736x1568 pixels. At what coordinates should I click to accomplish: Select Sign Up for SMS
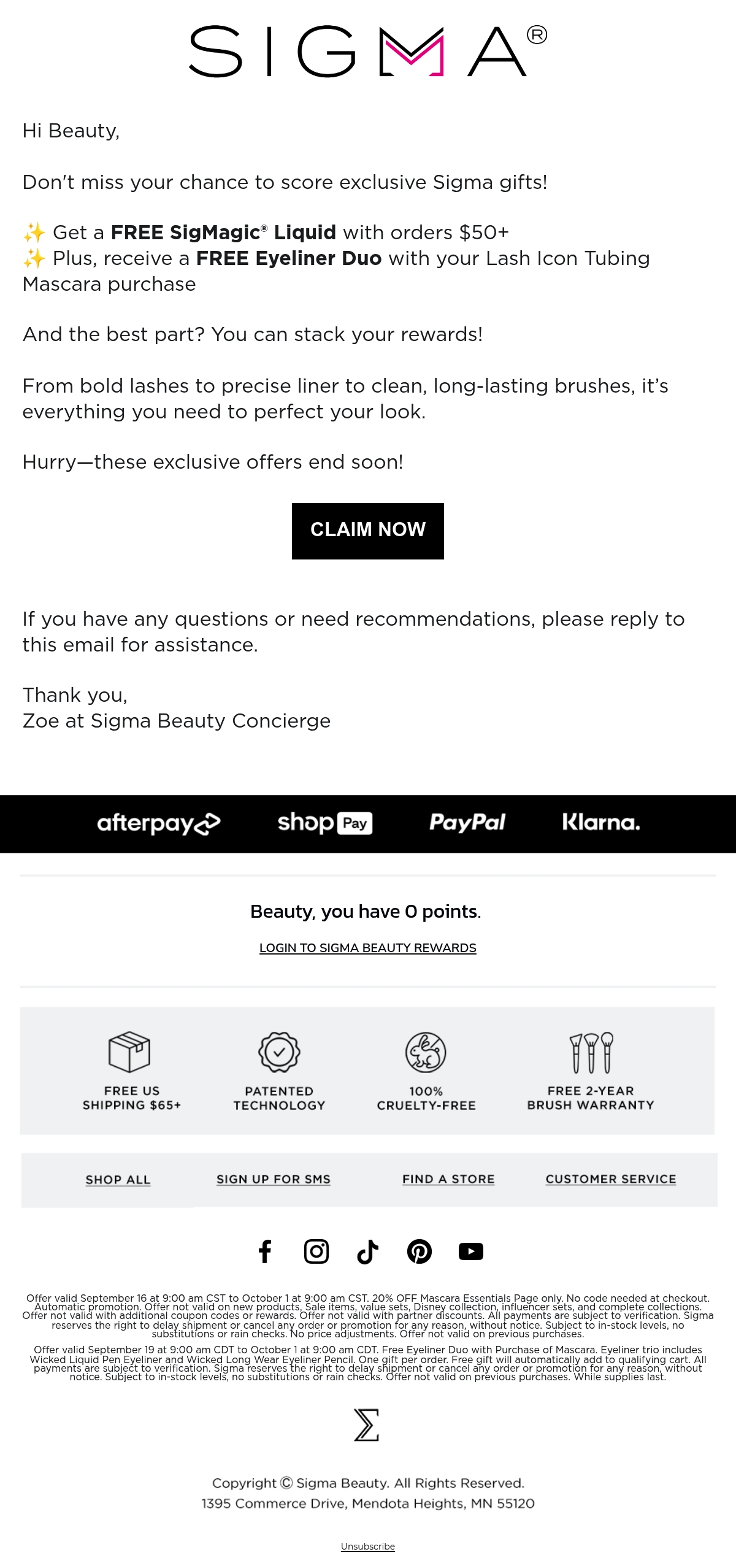tap(274, 1179)
